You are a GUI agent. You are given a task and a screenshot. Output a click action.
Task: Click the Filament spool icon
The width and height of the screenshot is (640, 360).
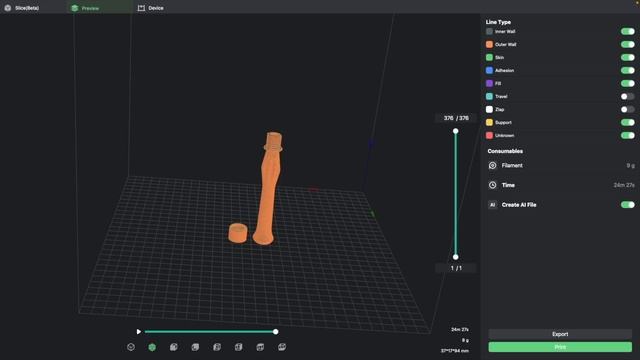coord(493,165)
